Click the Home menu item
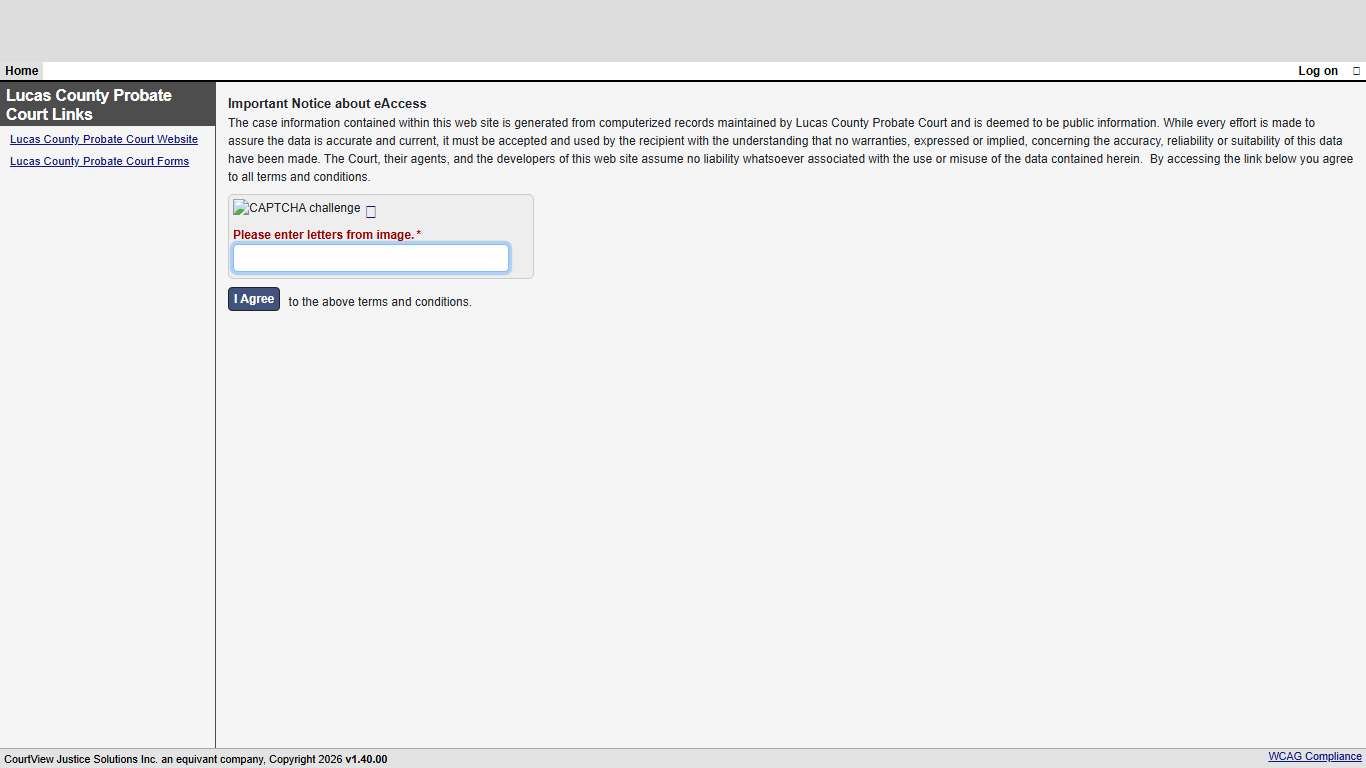The image size is (1366, 768). tap(21, 70)
